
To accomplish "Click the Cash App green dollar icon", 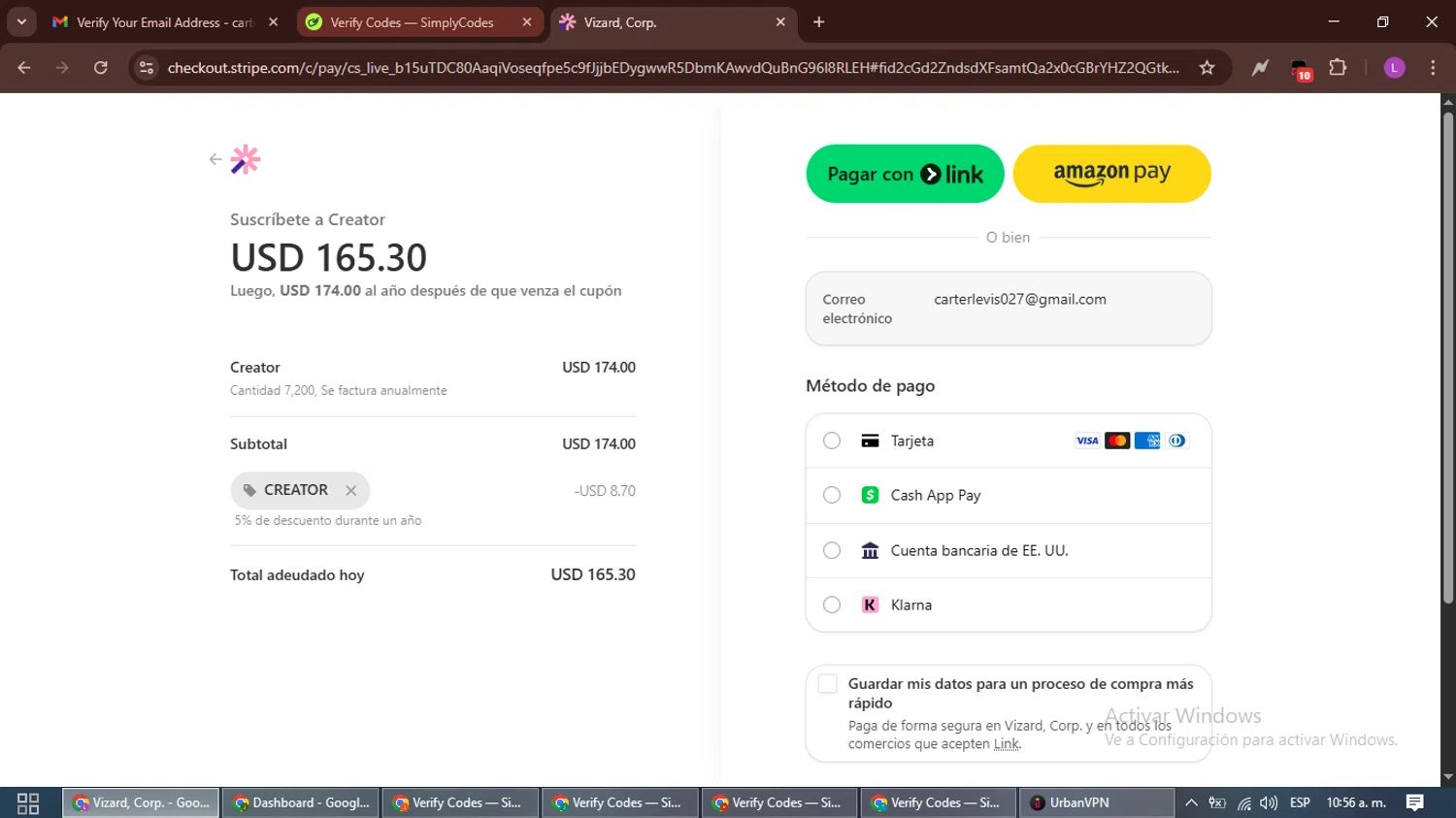I will pyautogui.click(x=870, y=495).
